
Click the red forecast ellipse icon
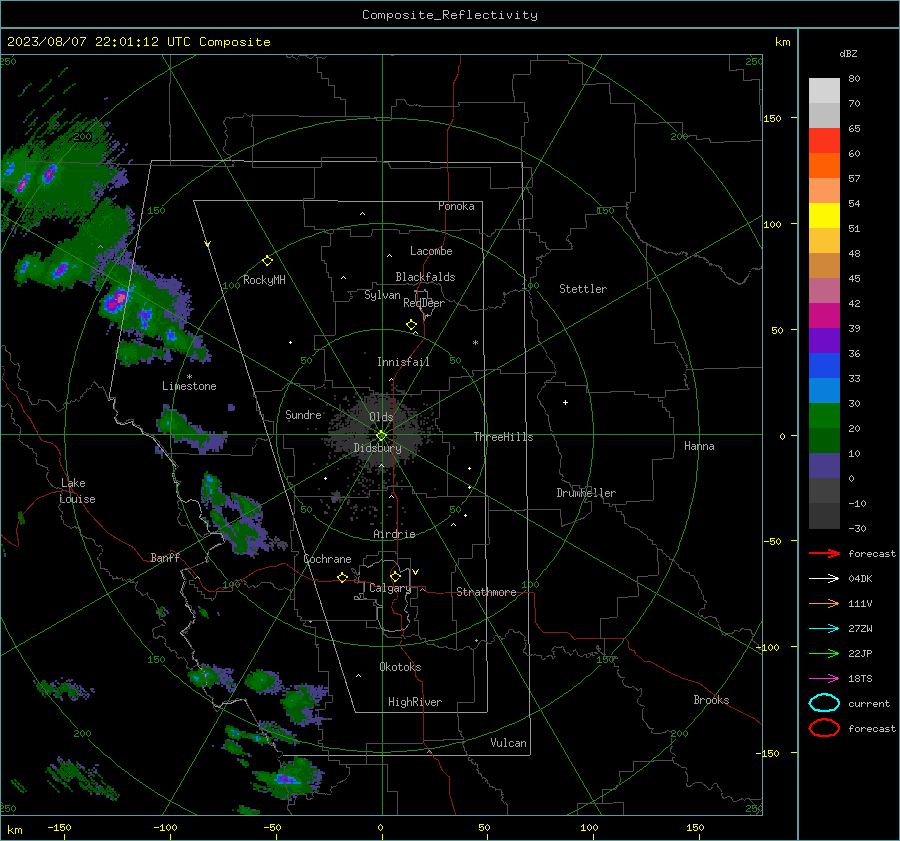click(x=824, y=728)
